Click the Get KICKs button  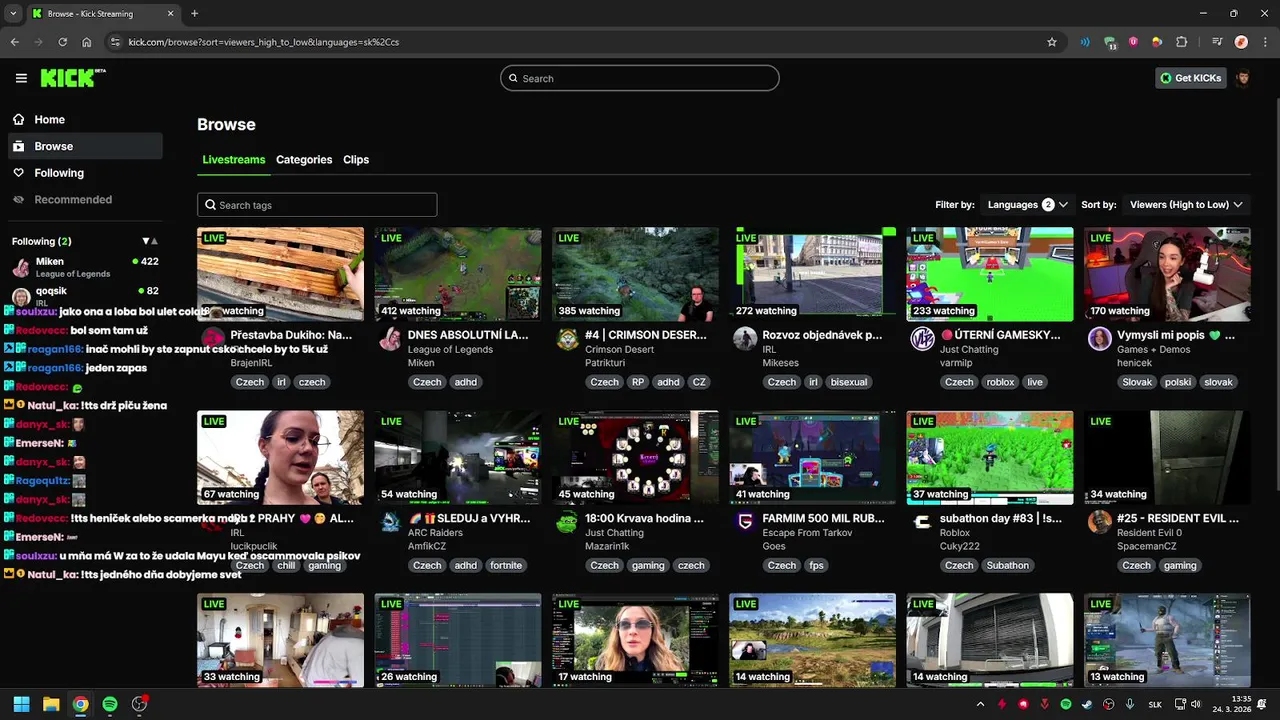click(1191, 78)
